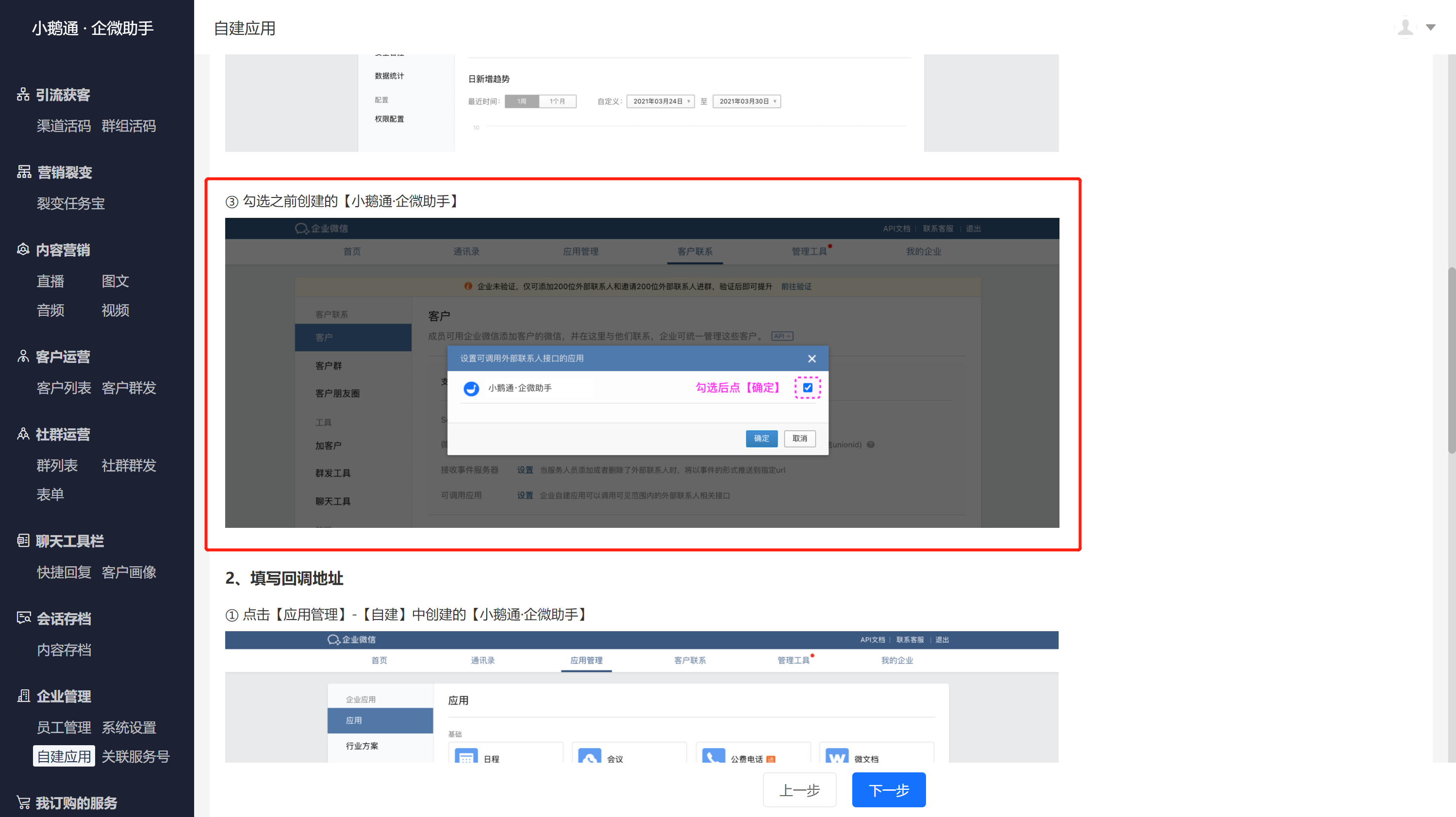The width and height of the screenshot is (1456, 817).
Task: Click the 会话存档 section label
Action: pos(64,618)
